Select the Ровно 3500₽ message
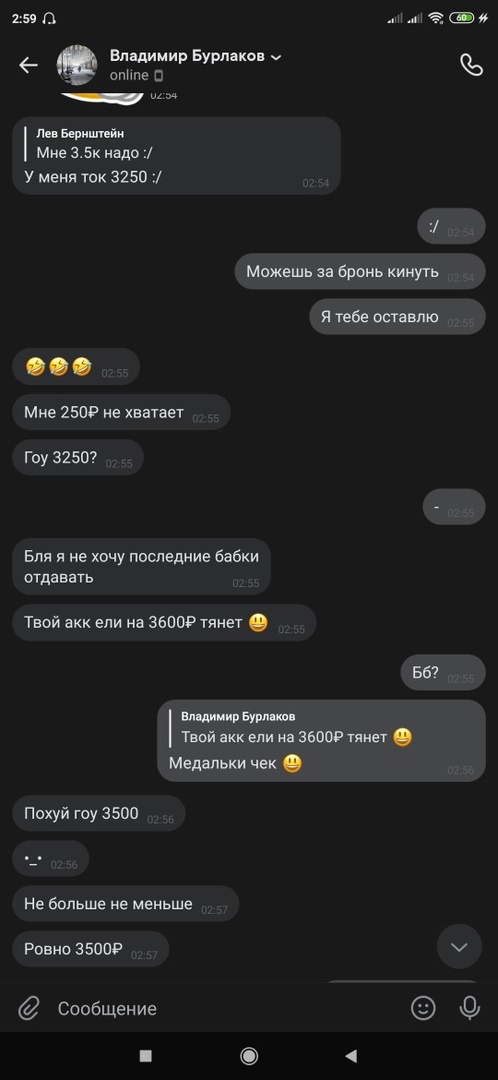498x1080 pixels. coord(90,949)
